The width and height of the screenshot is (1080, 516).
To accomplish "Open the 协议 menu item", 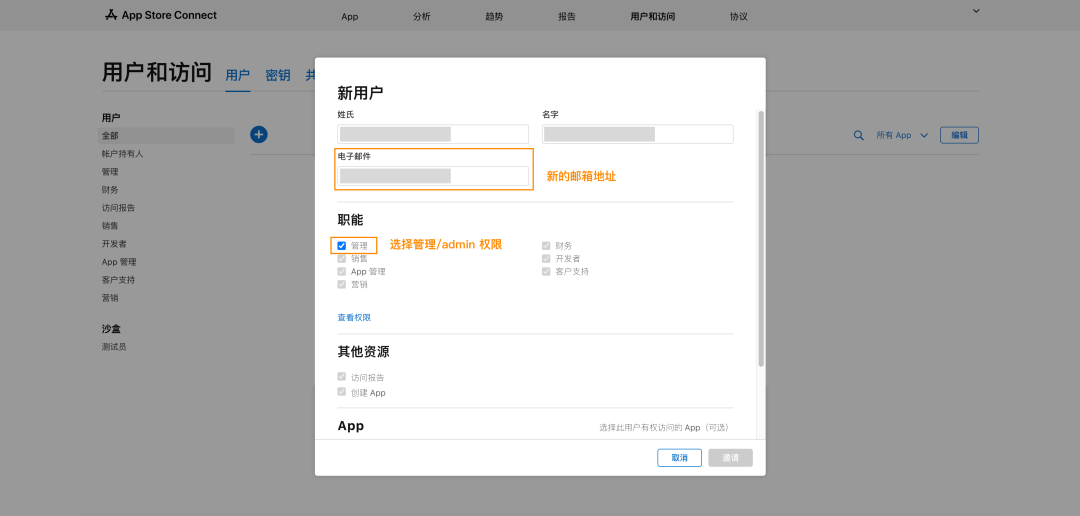I will click(739, 17).
